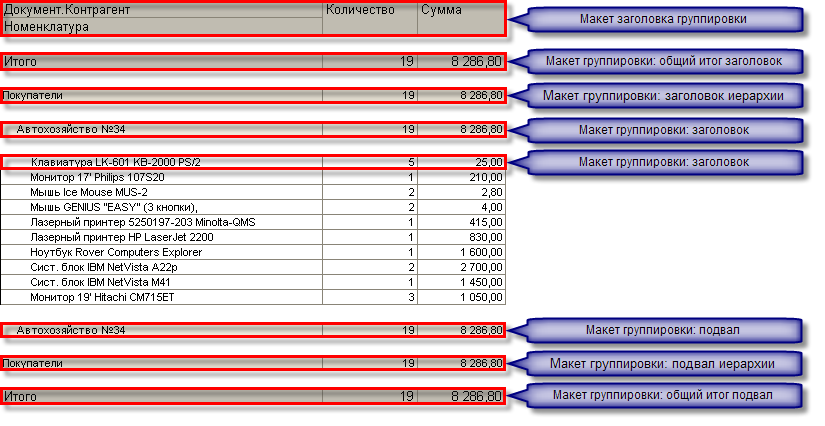Select the "подвал иерархии" callout label
Image resolution: width=825 pixels, height=426 pixels.
coord(664,363)
